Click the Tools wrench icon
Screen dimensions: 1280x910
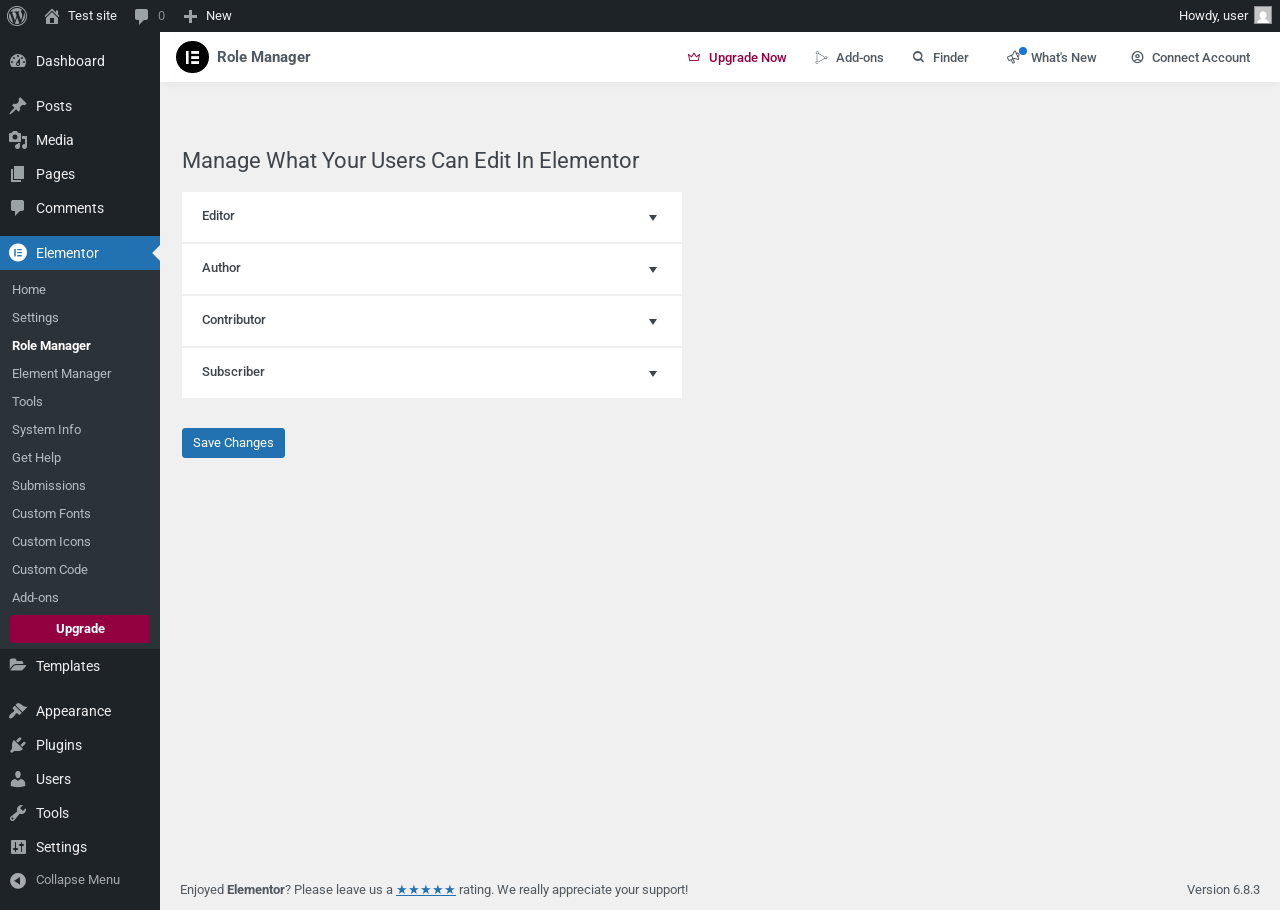point(18,813)
